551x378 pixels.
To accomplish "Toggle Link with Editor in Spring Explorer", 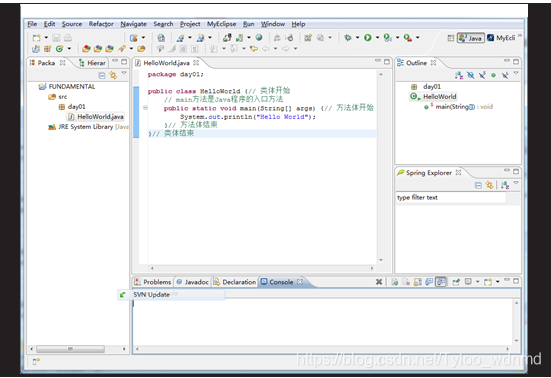I will [x=490, y=185].
